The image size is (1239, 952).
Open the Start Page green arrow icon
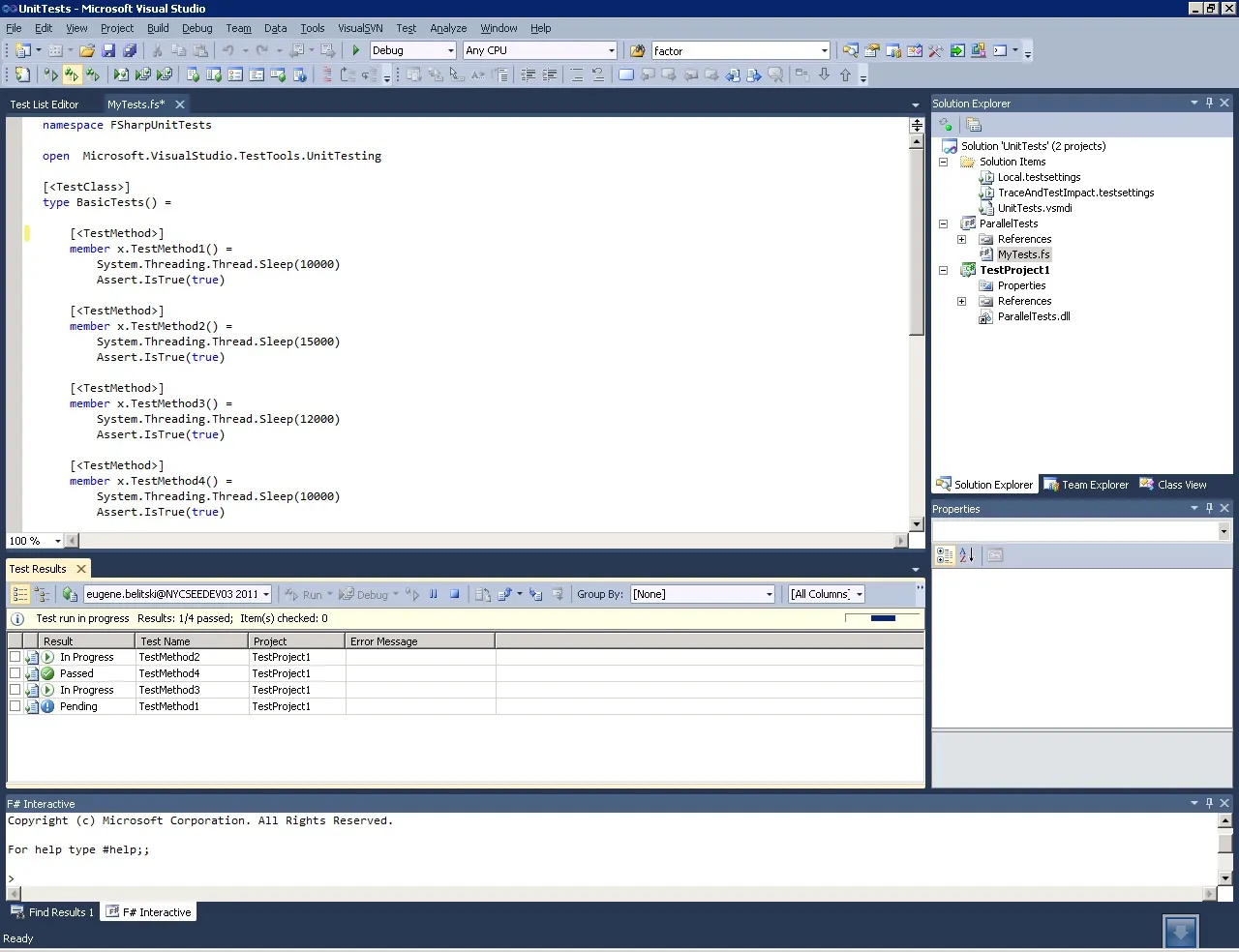pyautogui.click(x=957, y=50)
